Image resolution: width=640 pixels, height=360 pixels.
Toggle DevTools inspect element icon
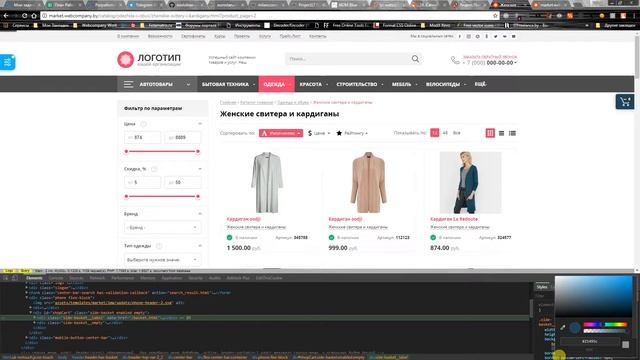point(6,278)
